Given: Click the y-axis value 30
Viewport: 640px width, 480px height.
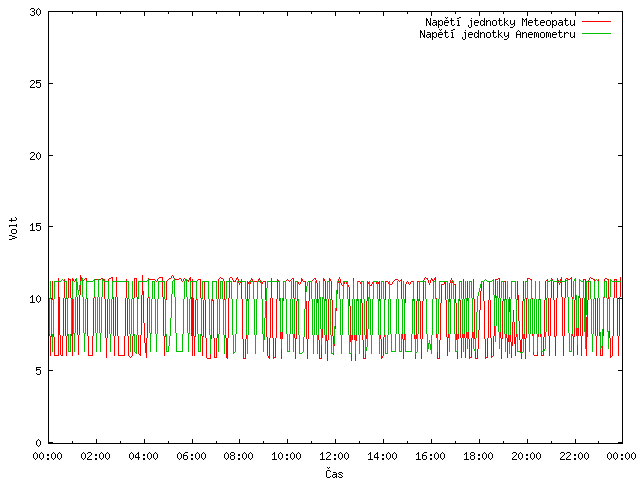Looking at the screenshot, I should (x=36, y=12).
